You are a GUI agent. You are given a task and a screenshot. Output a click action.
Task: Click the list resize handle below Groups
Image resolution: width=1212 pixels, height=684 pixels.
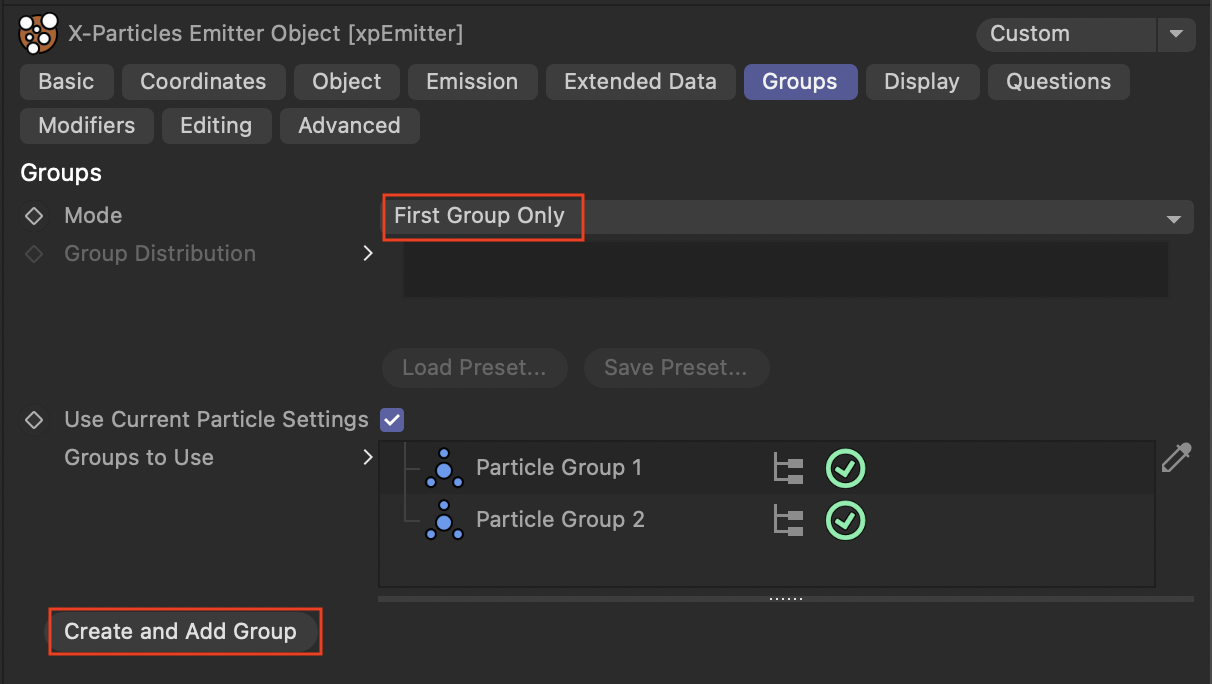pyautogui.click(x=786, y=599)
